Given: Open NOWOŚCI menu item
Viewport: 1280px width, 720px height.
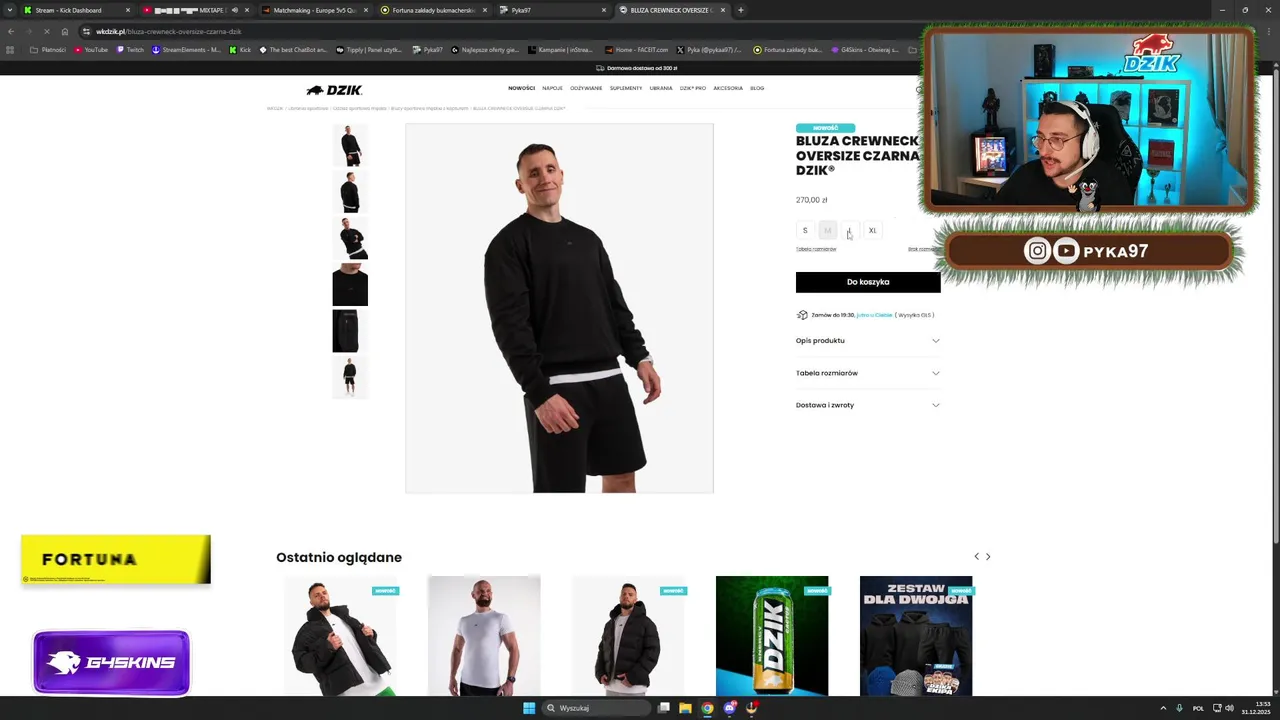Looking at the screenshot, I should pos(521,88).
